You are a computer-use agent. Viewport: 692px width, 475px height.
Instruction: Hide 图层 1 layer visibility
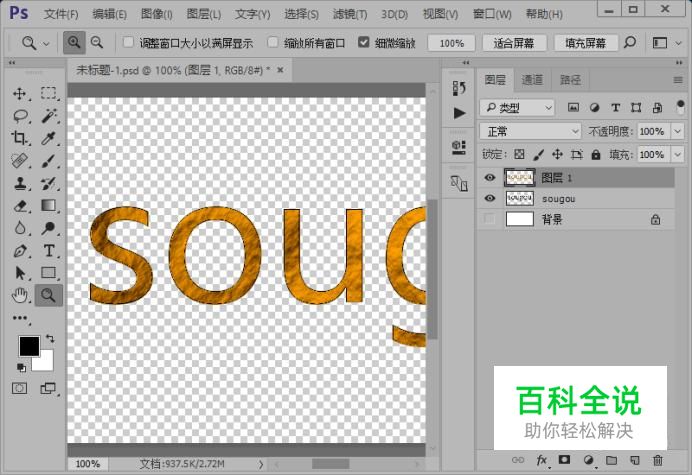click(x=489, y=177)
